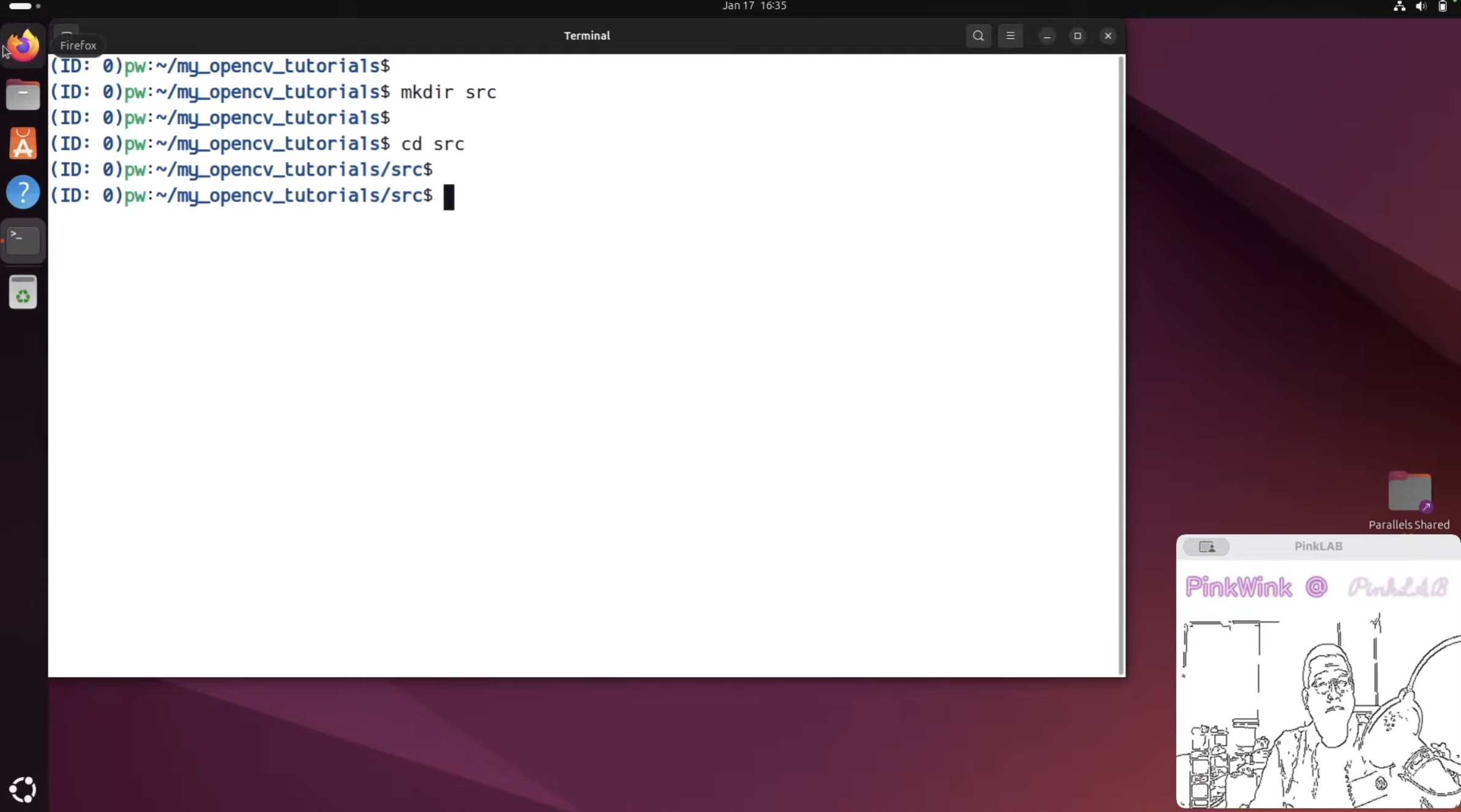
Task: Click the terminal search icon
Action: (x=977, y=35)
